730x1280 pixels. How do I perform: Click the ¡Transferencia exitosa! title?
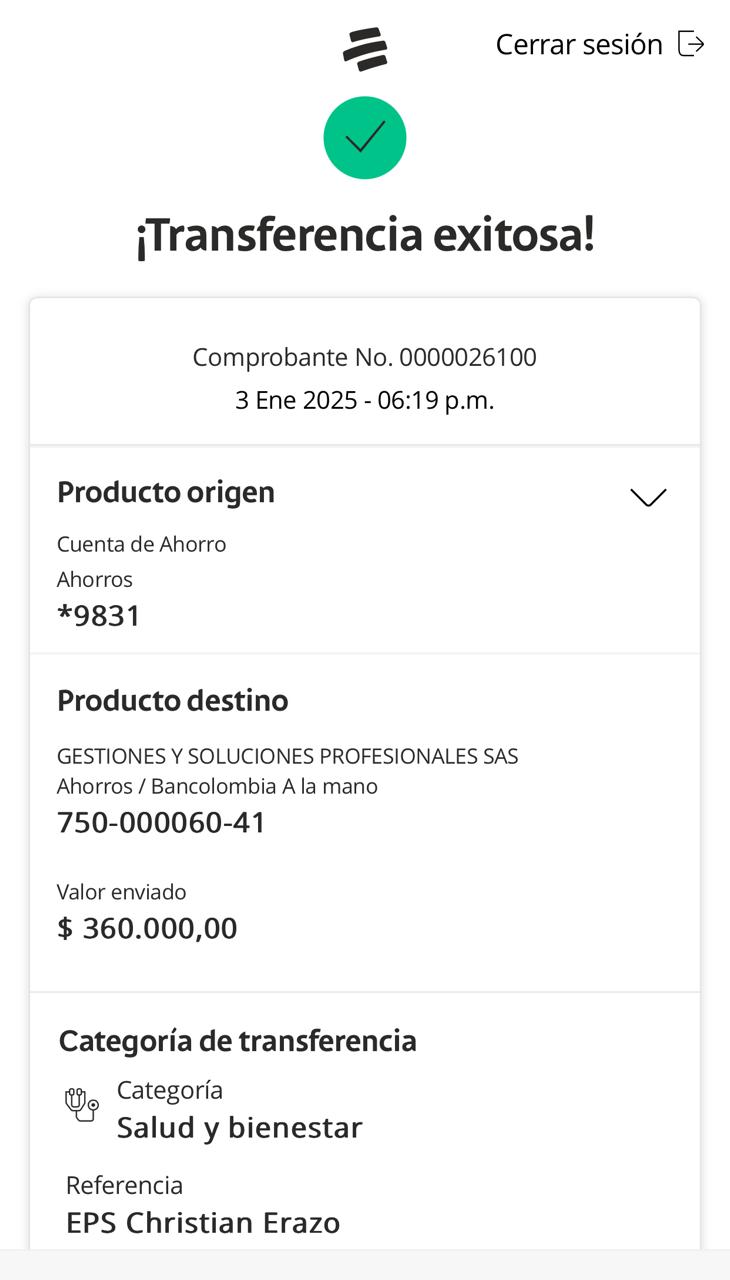pos(365,236)
